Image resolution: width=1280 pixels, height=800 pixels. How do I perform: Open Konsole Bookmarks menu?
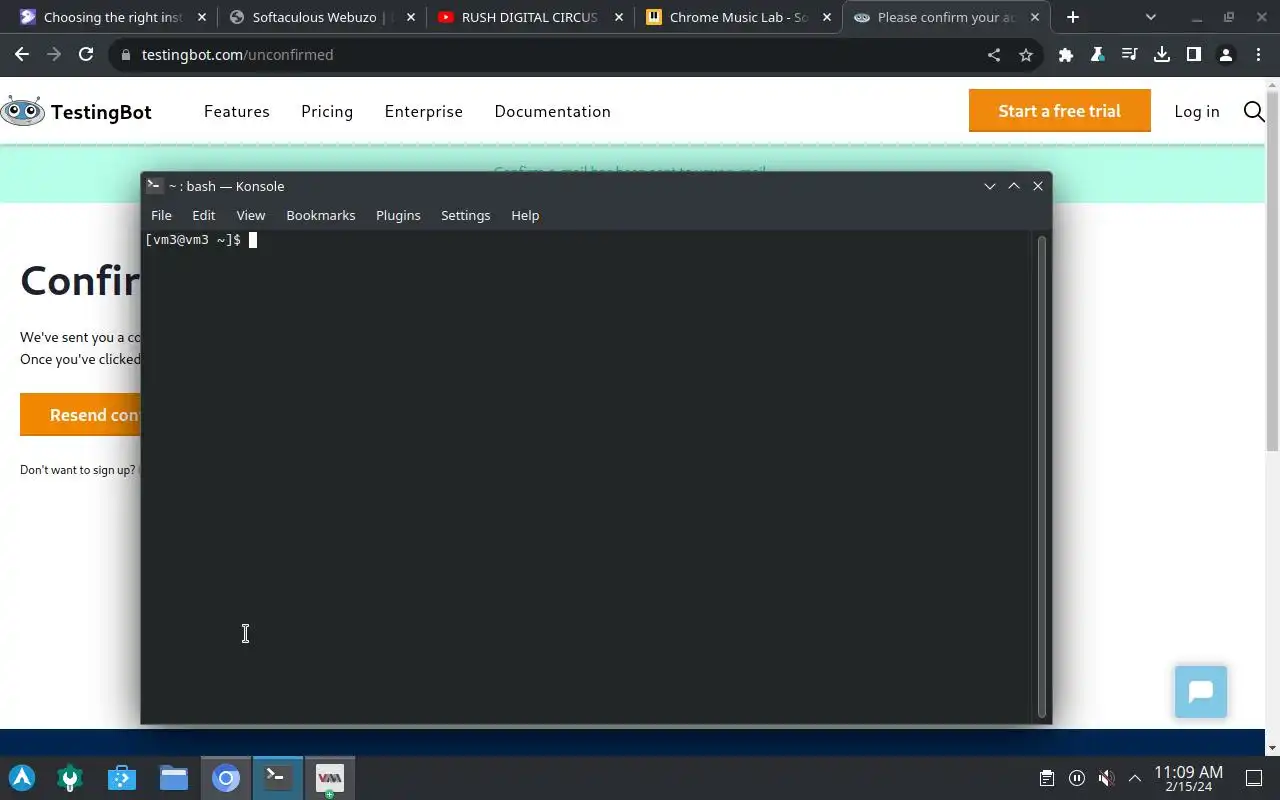[321, 215]
